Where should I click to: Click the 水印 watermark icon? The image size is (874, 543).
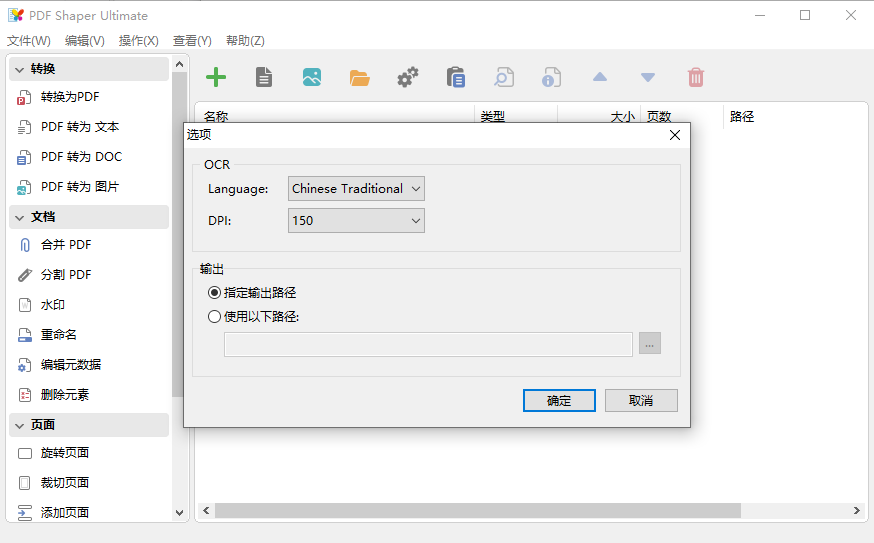(x=25, y=305)
